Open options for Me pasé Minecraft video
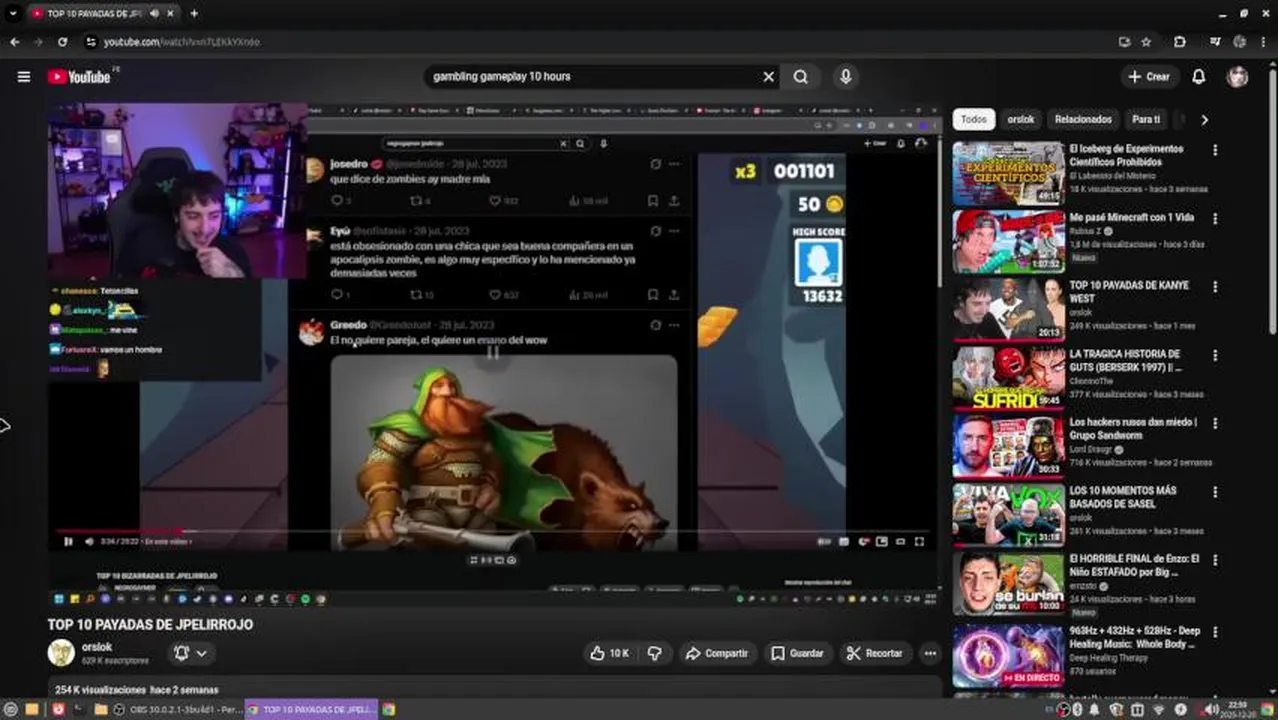The width and height of the screenshot is (1278, 720). [1215, 218]
